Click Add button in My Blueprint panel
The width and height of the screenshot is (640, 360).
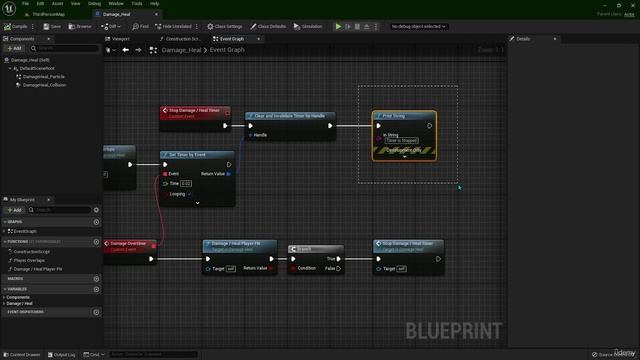click(14, 210)
